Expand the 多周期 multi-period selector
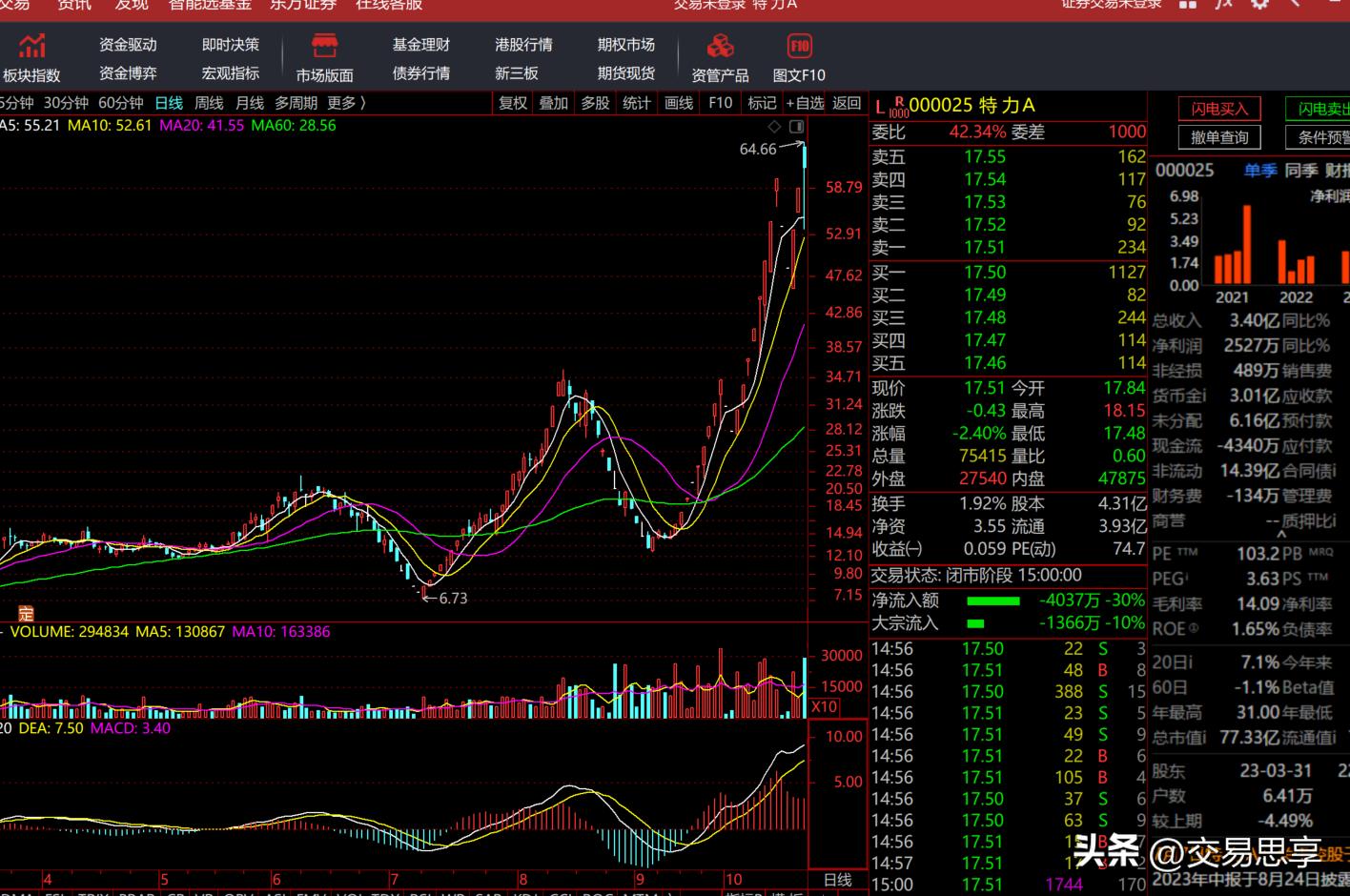 tap(296, 103)
